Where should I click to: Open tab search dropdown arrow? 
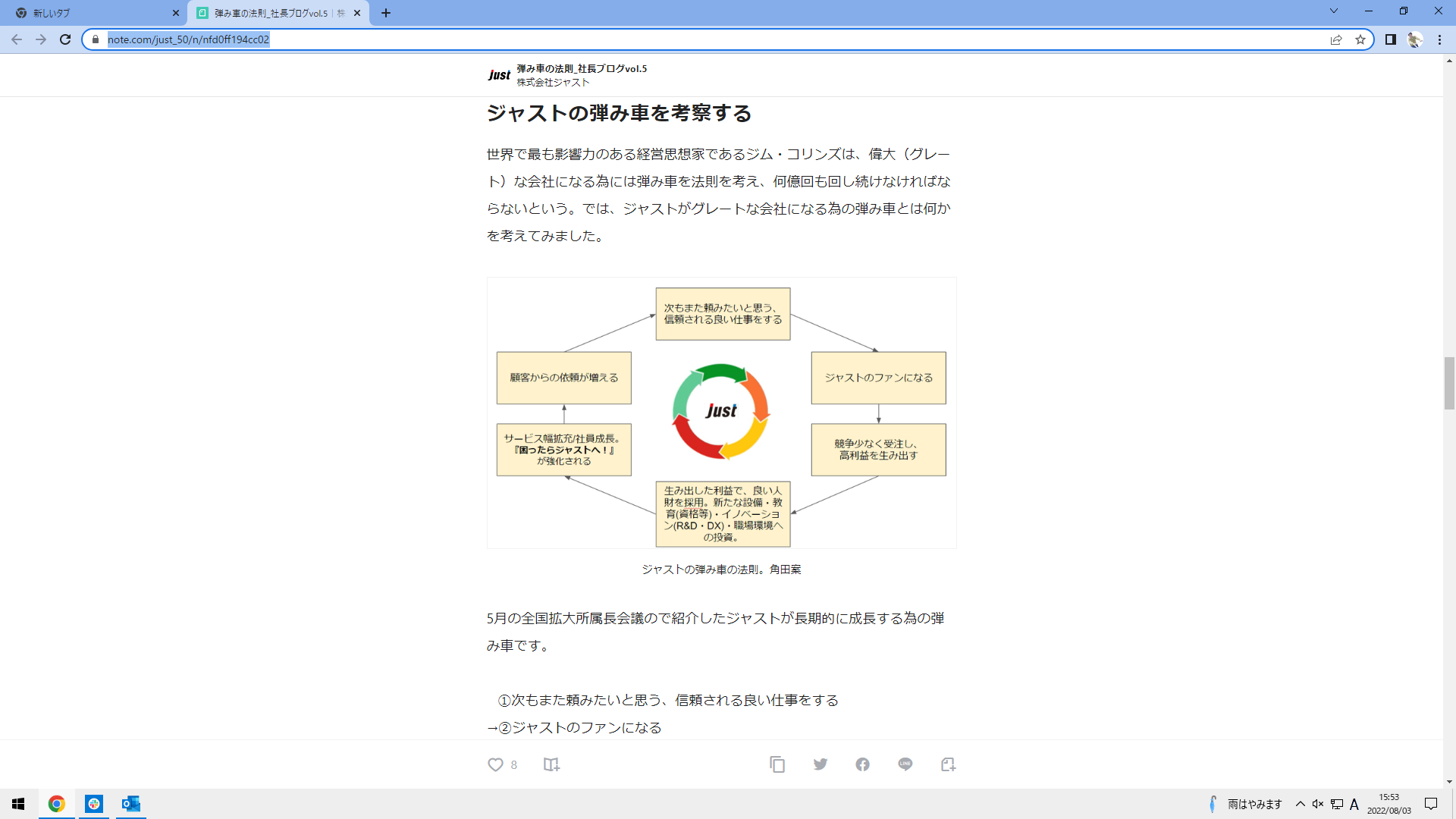point(1334,11)
